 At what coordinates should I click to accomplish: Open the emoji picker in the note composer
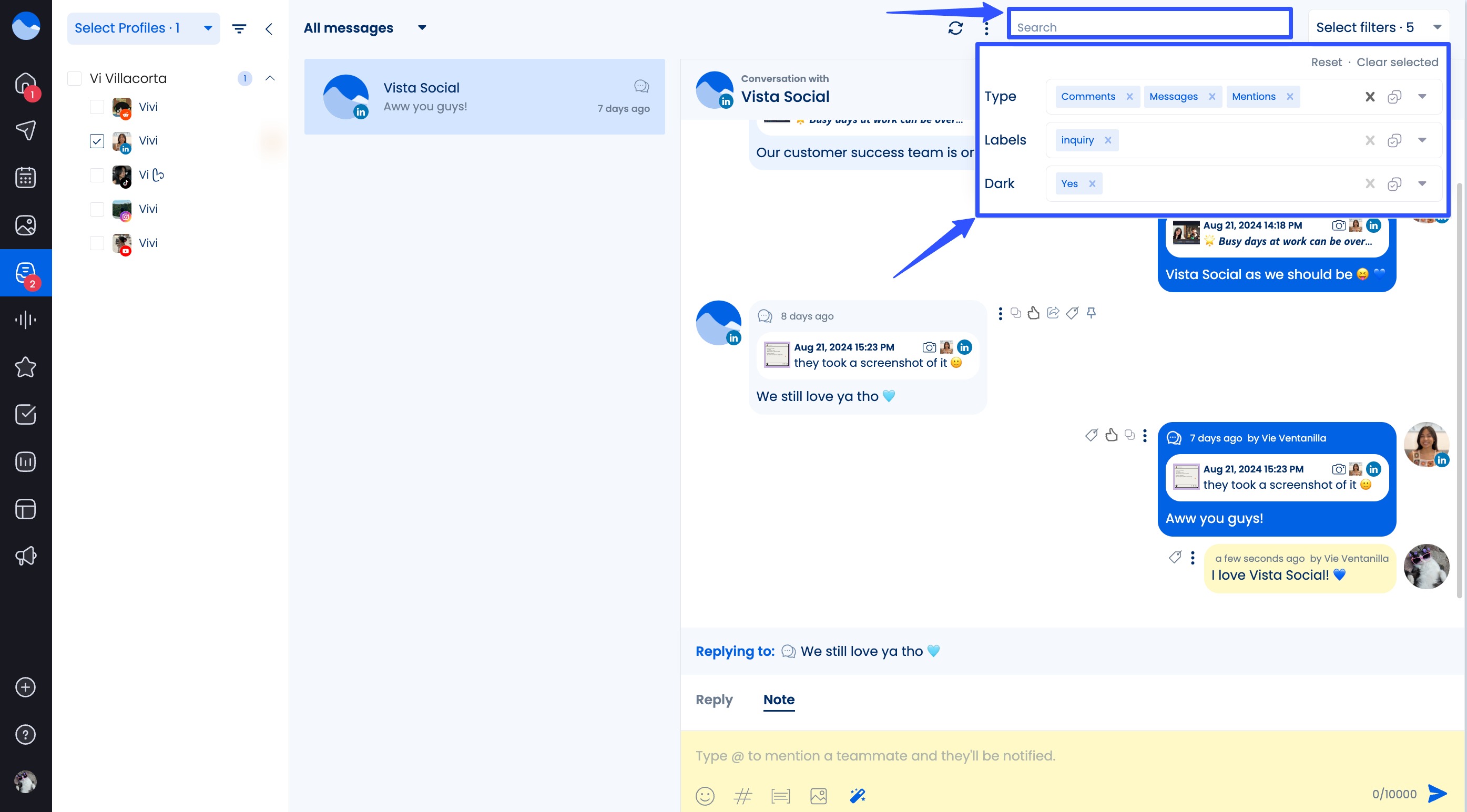tap(705, 796)
